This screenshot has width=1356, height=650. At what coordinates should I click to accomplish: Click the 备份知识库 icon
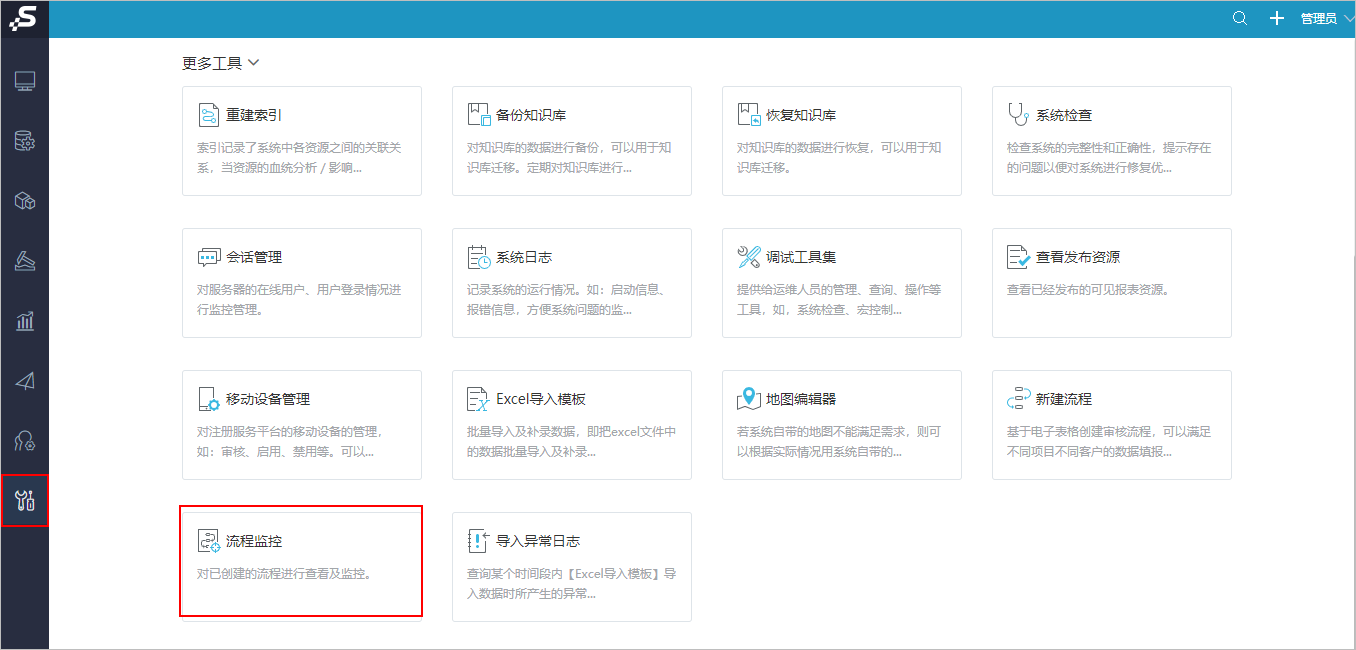tap(478, 115)
